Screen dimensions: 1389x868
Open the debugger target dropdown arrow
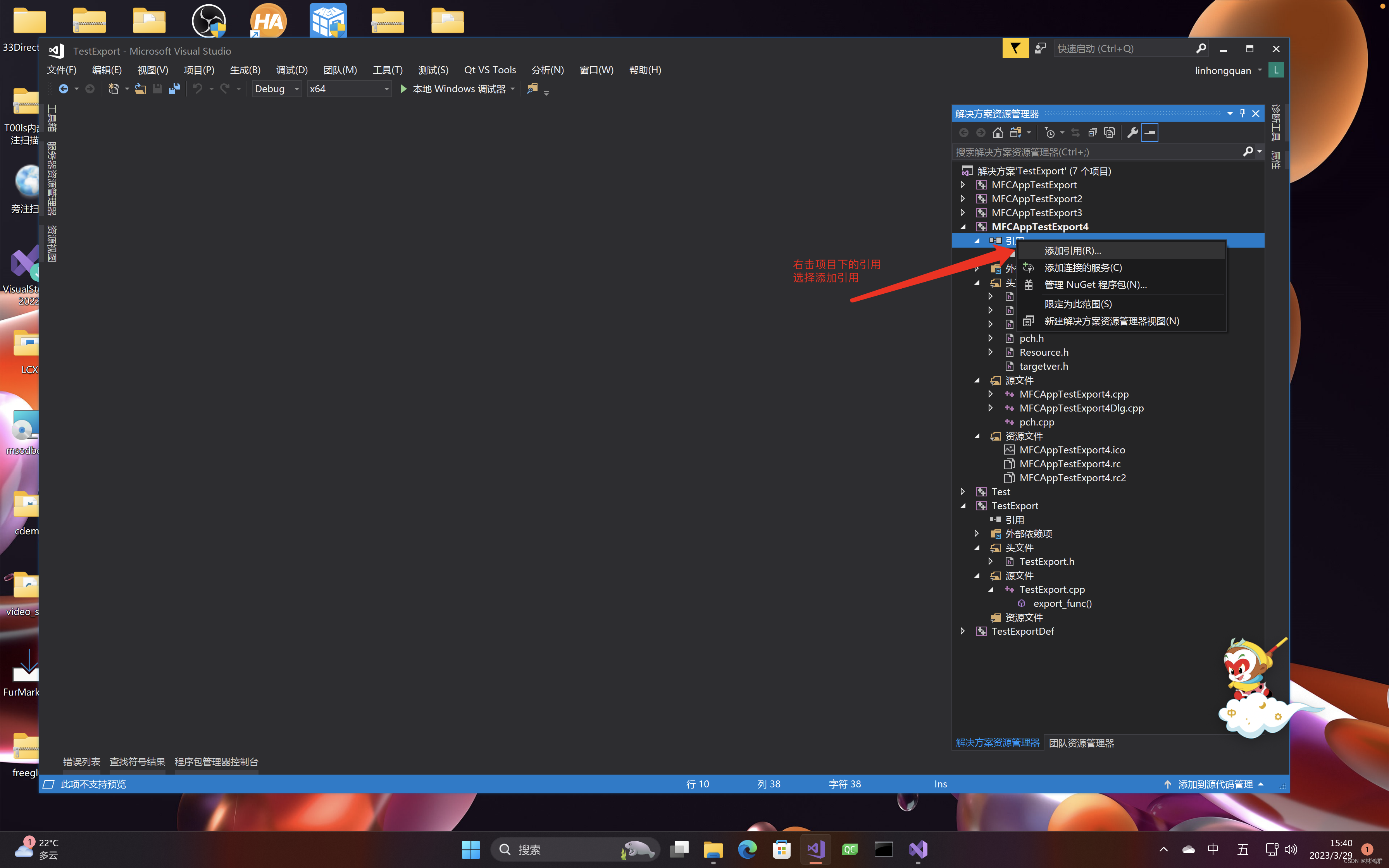pyautogui.click(x=513, y=89)
